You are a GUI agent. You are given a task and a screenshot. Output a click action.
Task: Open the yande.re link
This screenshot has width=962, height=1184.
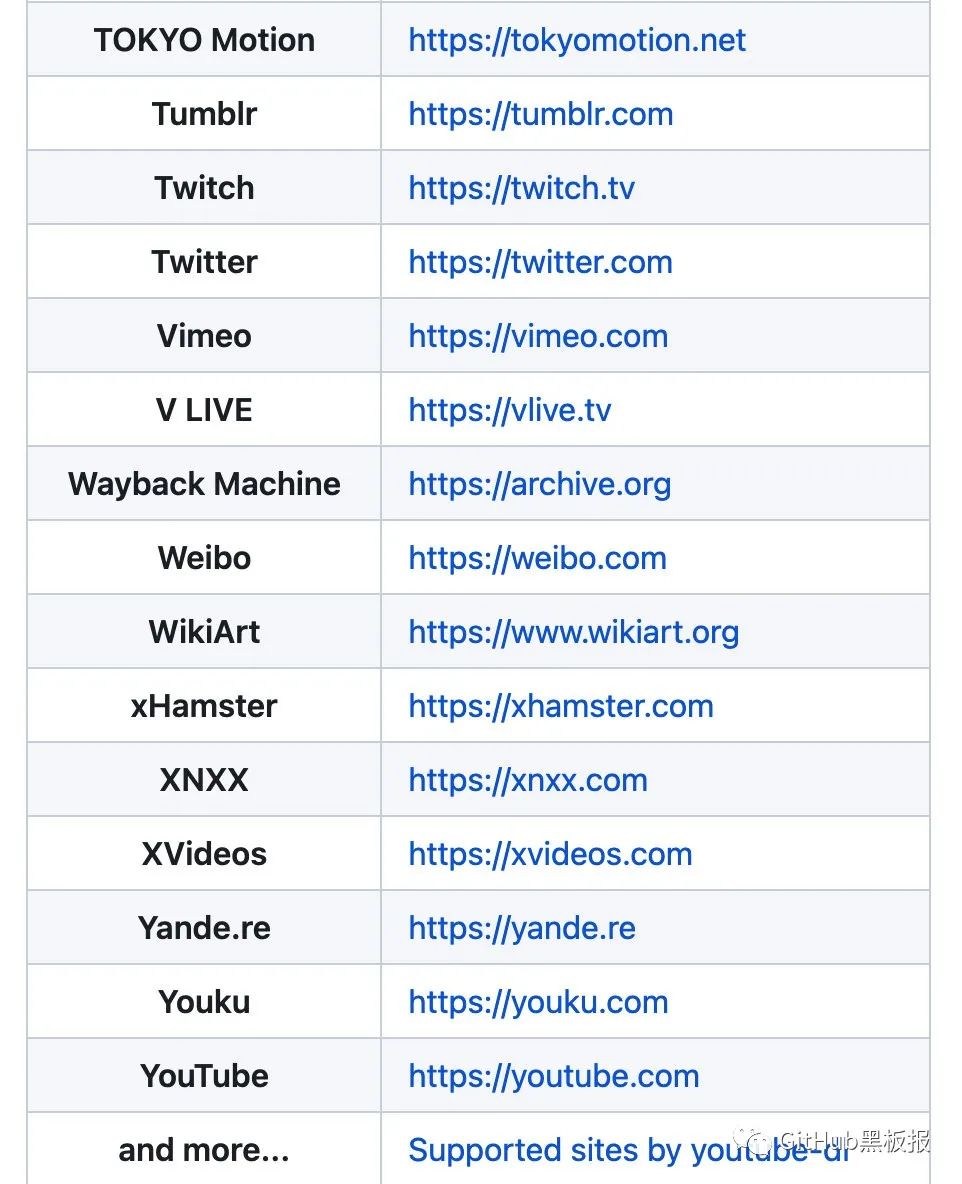click(522, 929)
